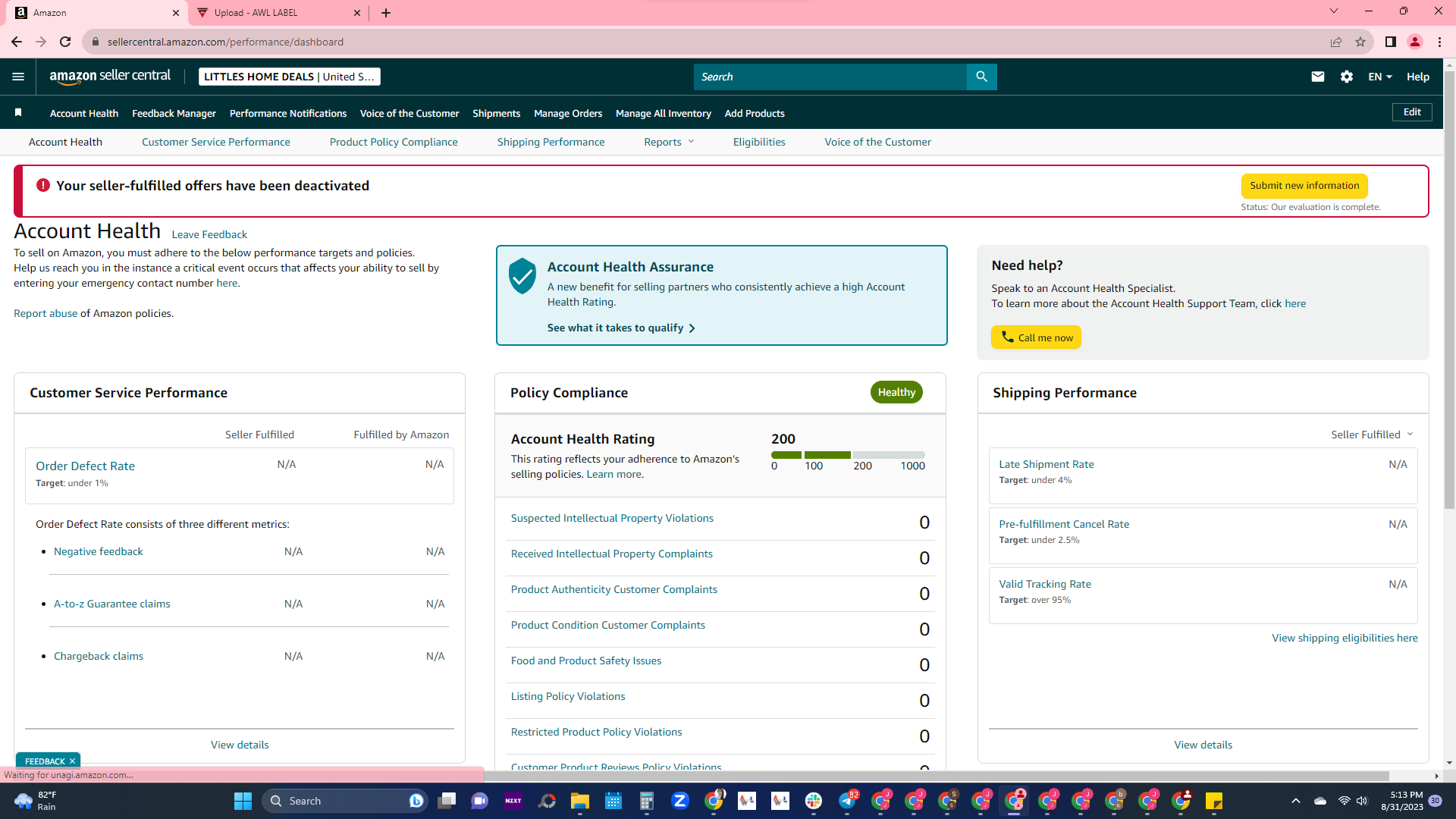Click the Call me now button
Viewport: 1456px width, 819px height.
tap(1037, 337)
